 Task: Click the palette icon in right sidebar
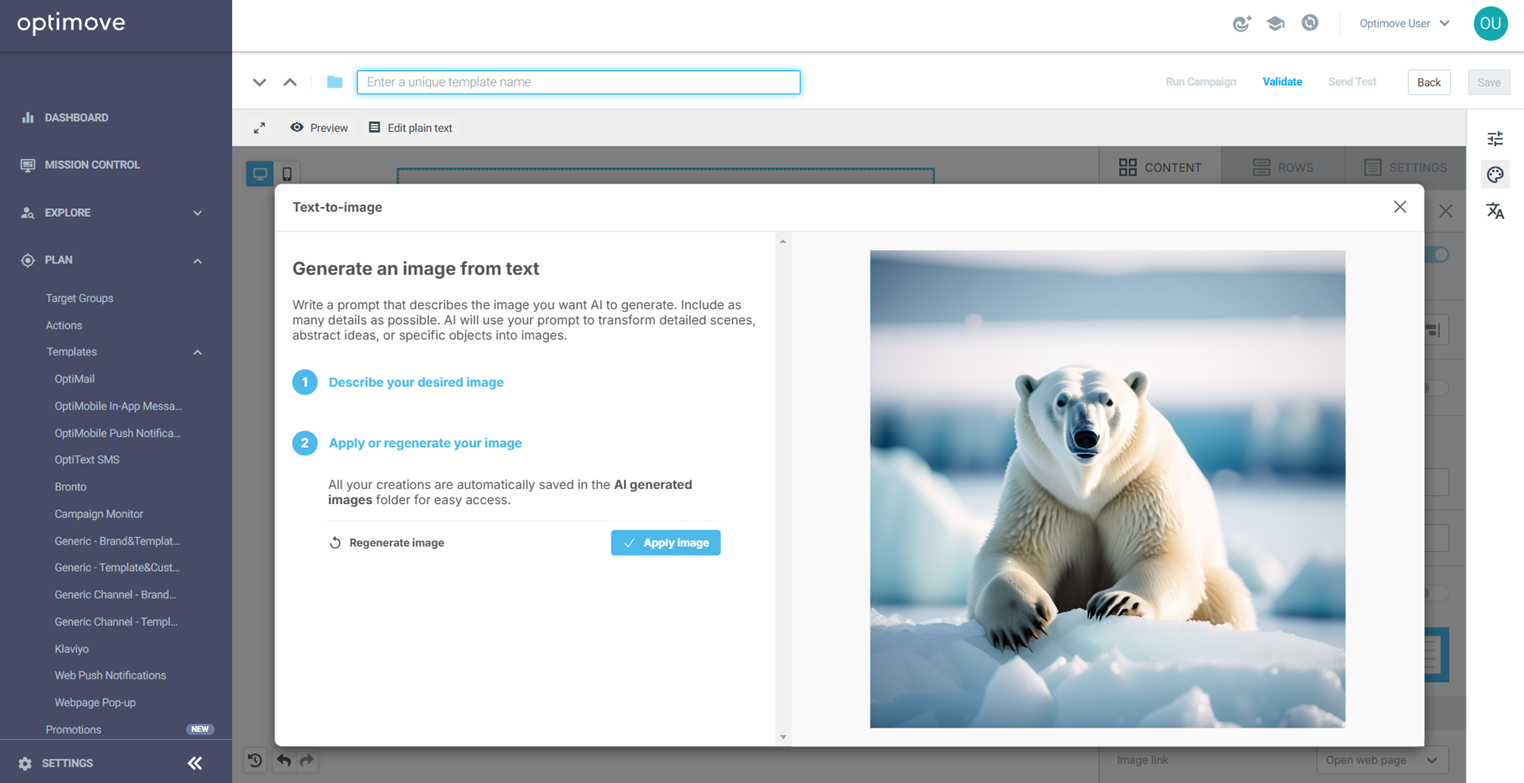coord(1495,175)
